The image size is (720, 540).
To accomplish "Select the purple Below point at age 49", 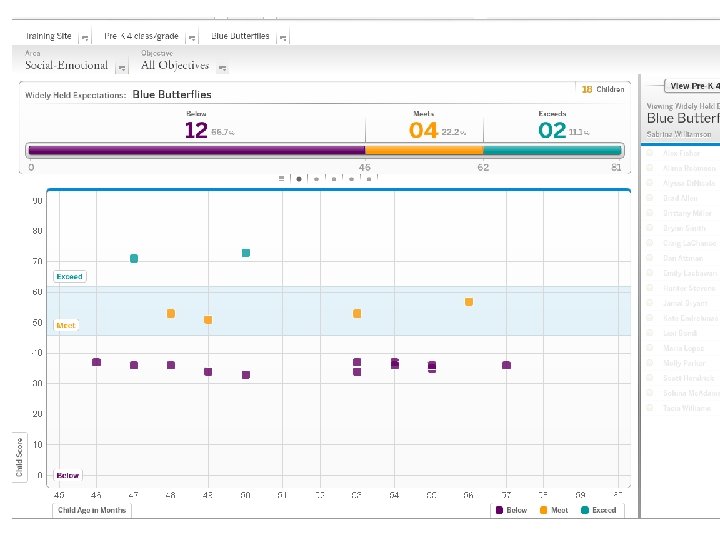I will point(208,371).
